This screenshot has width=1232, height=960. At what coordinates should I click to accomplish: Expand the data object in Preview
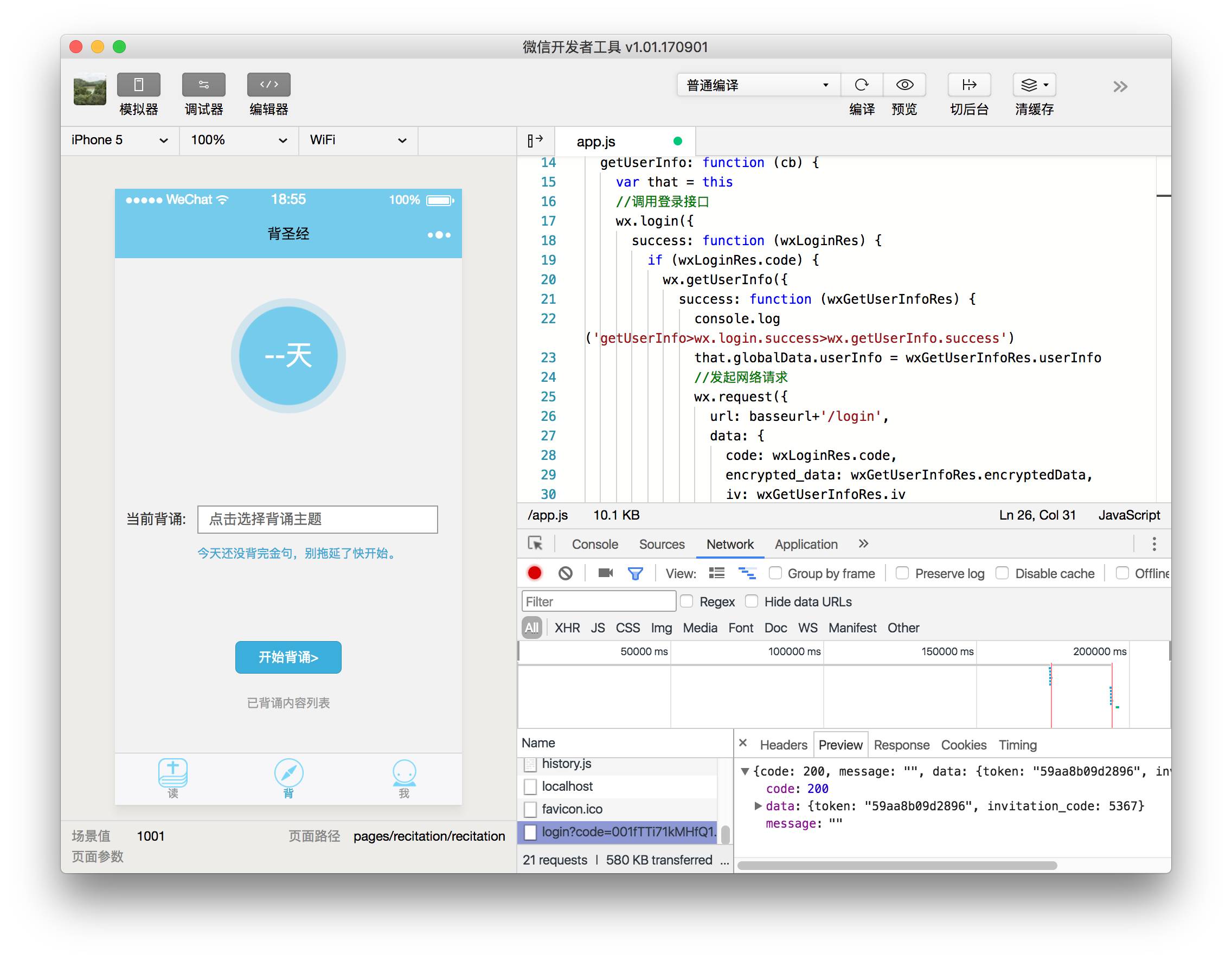point(758,806)
